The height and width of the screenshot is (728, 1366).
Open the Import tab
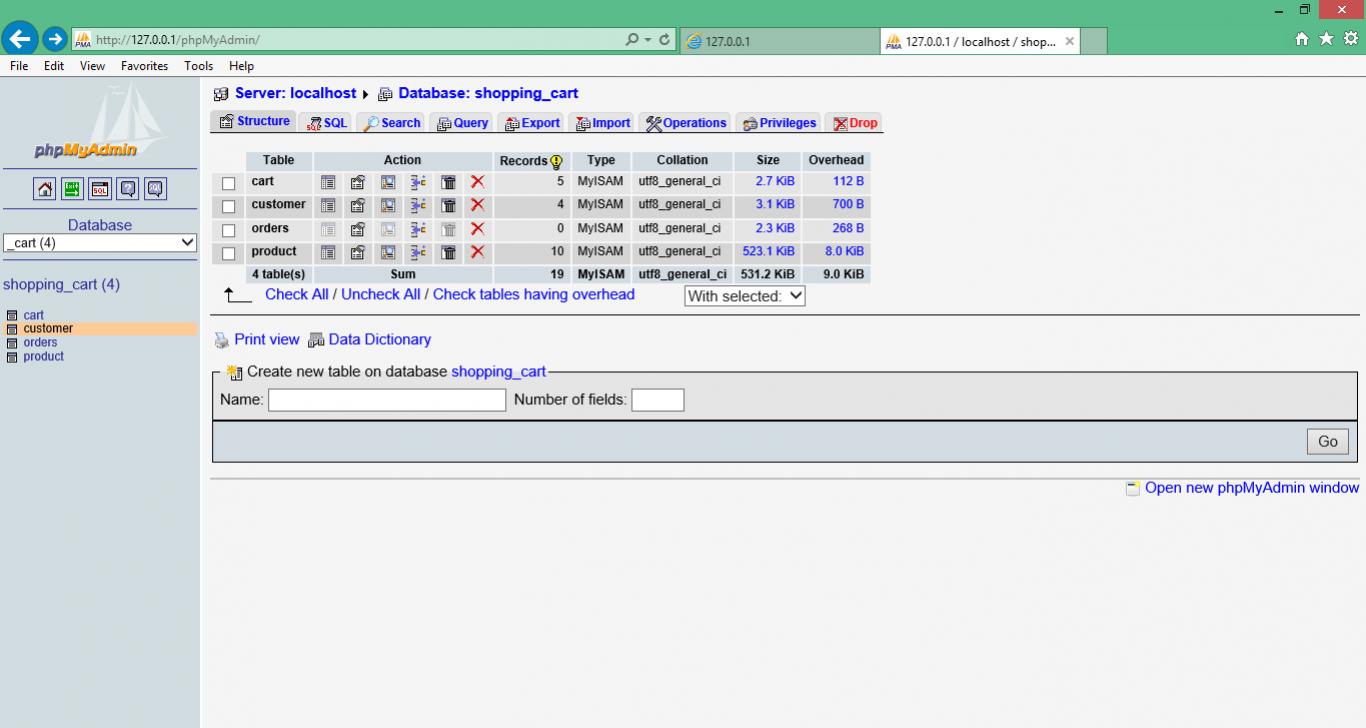(603, 123)
